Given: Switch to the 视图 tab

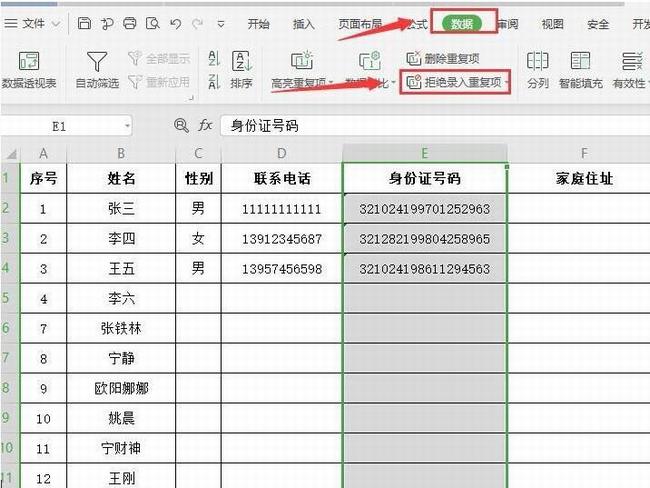Looking at the screenshot, I should (553, 24).
